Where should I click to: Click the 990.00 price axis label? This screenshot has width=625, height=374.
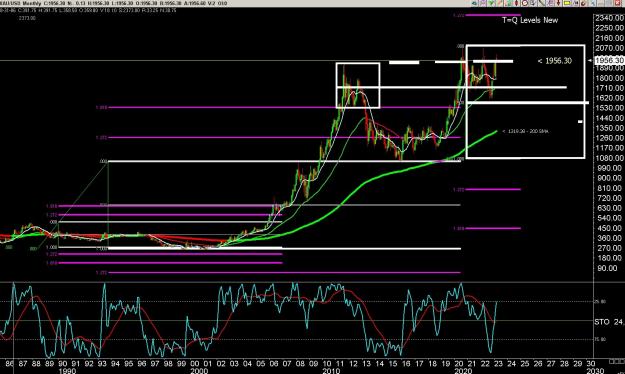pyautogui.click(x=610, y=168)
